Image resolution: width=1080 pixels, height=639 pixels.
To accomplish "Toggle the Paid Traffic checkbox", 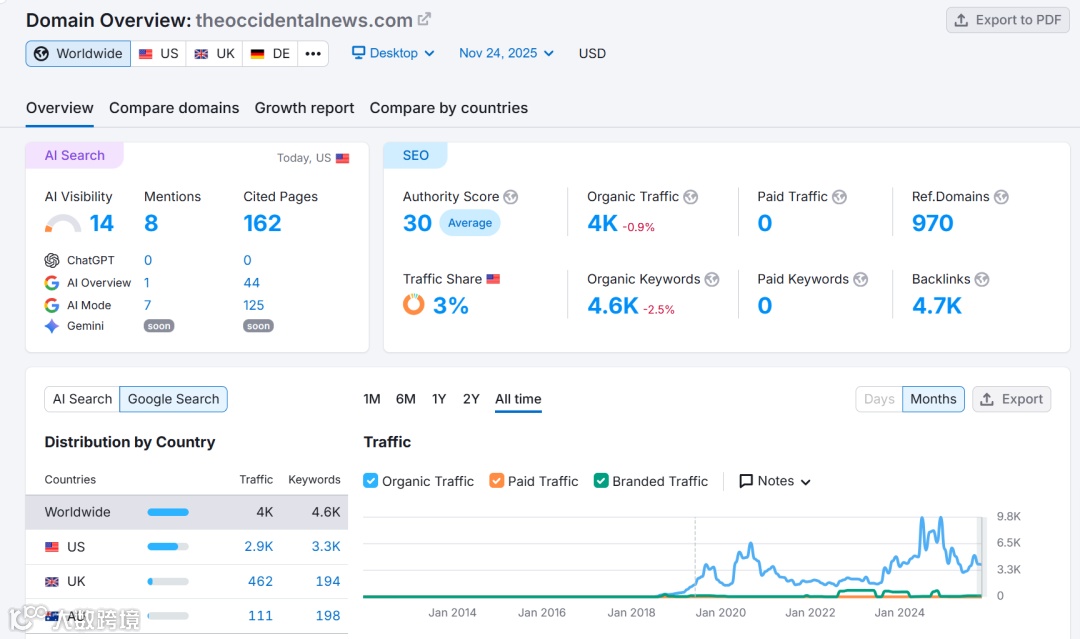I will [497, 481].
